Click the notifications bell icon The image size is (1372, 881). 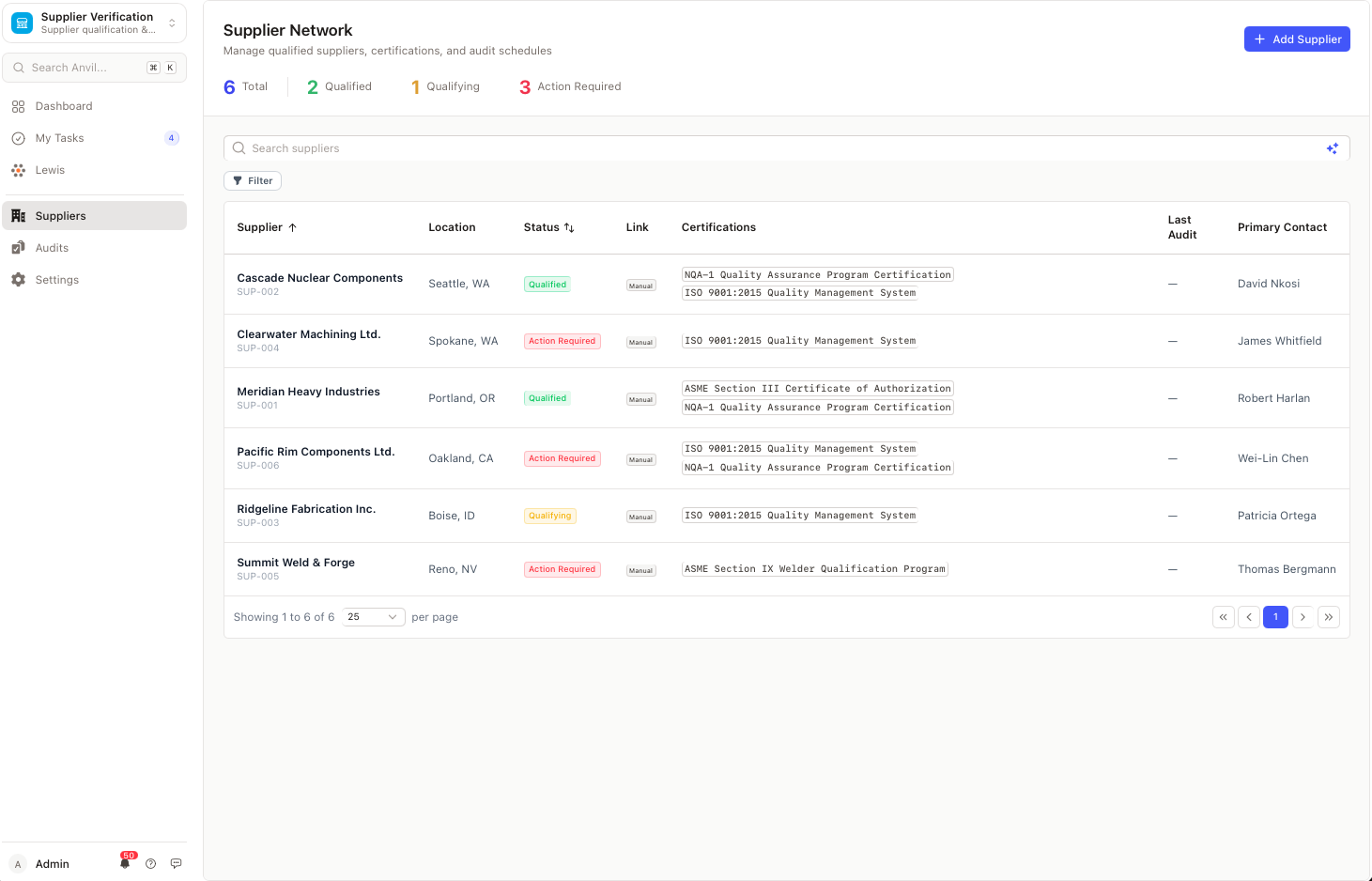125,863
